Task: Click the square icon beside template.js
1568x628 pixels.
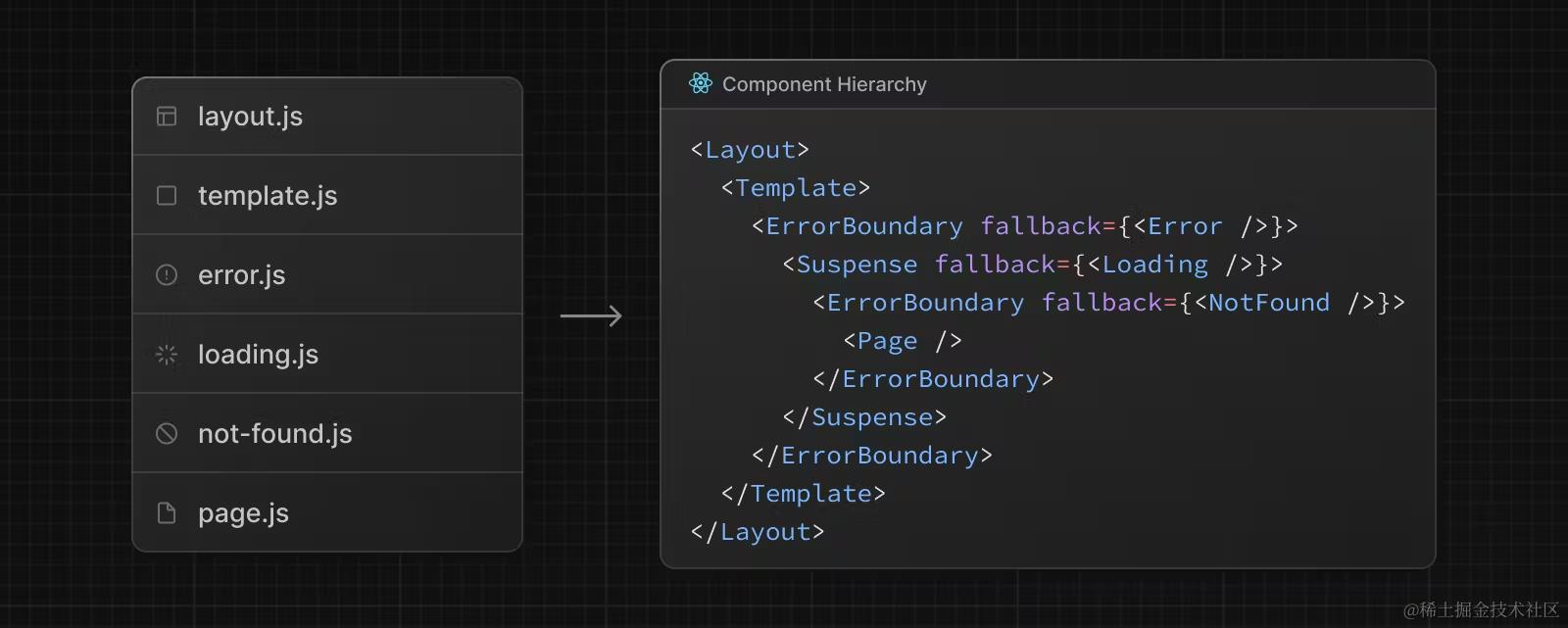Action: pyautogui.click(x=167, y=196)
